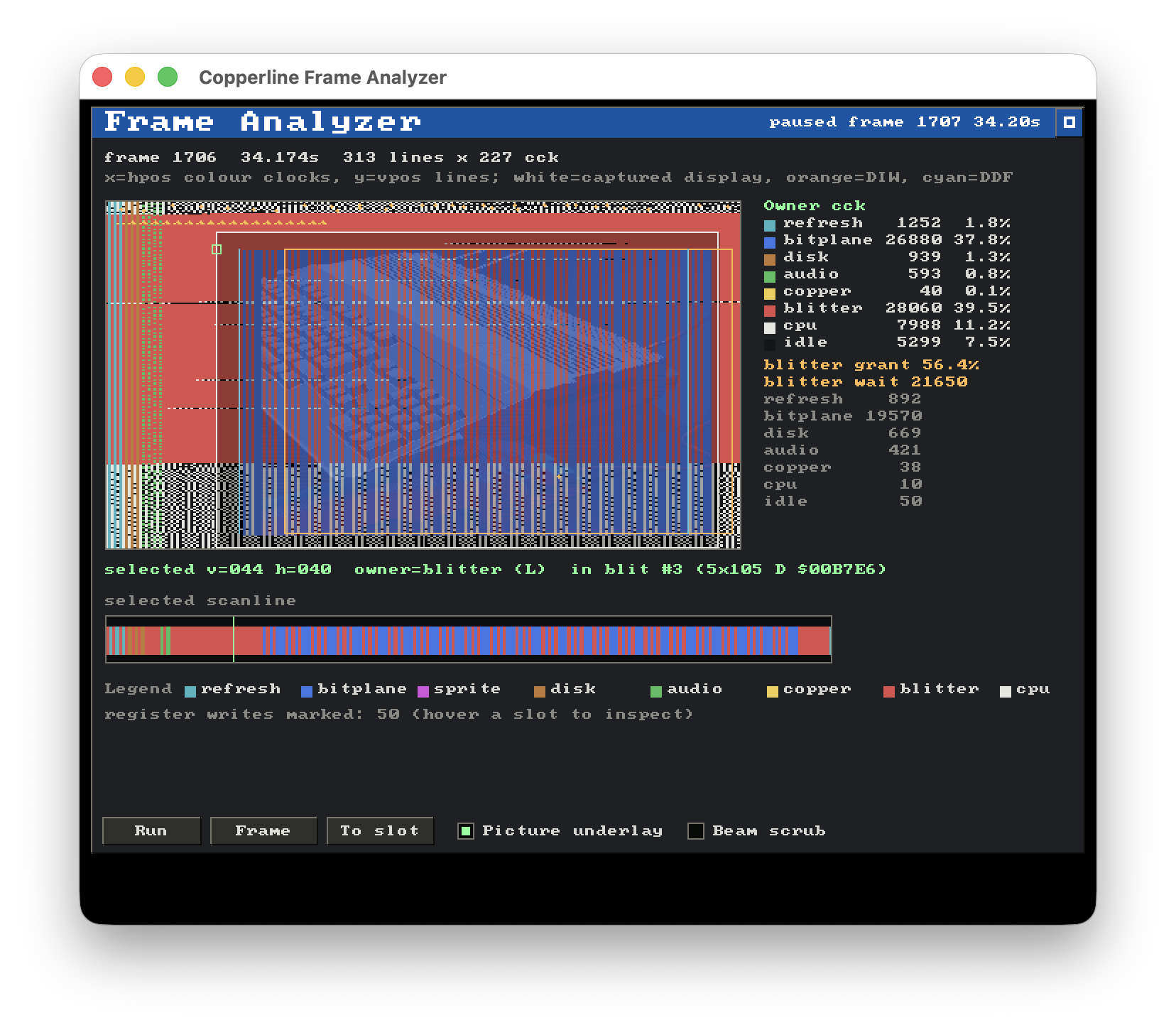Click the cpu swatch in the Legend
This screenshot has height=1030, width=1176.
click(1006, 691)
